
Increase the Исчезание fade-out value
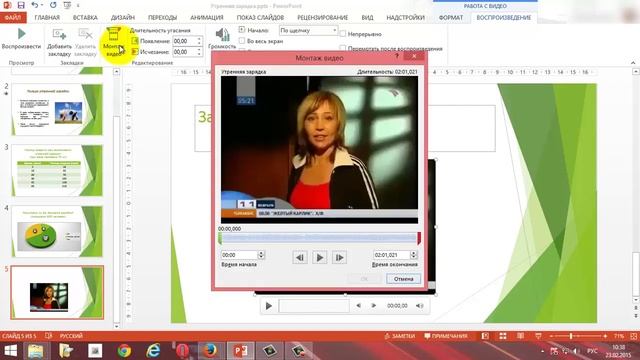tap(199, 50)
